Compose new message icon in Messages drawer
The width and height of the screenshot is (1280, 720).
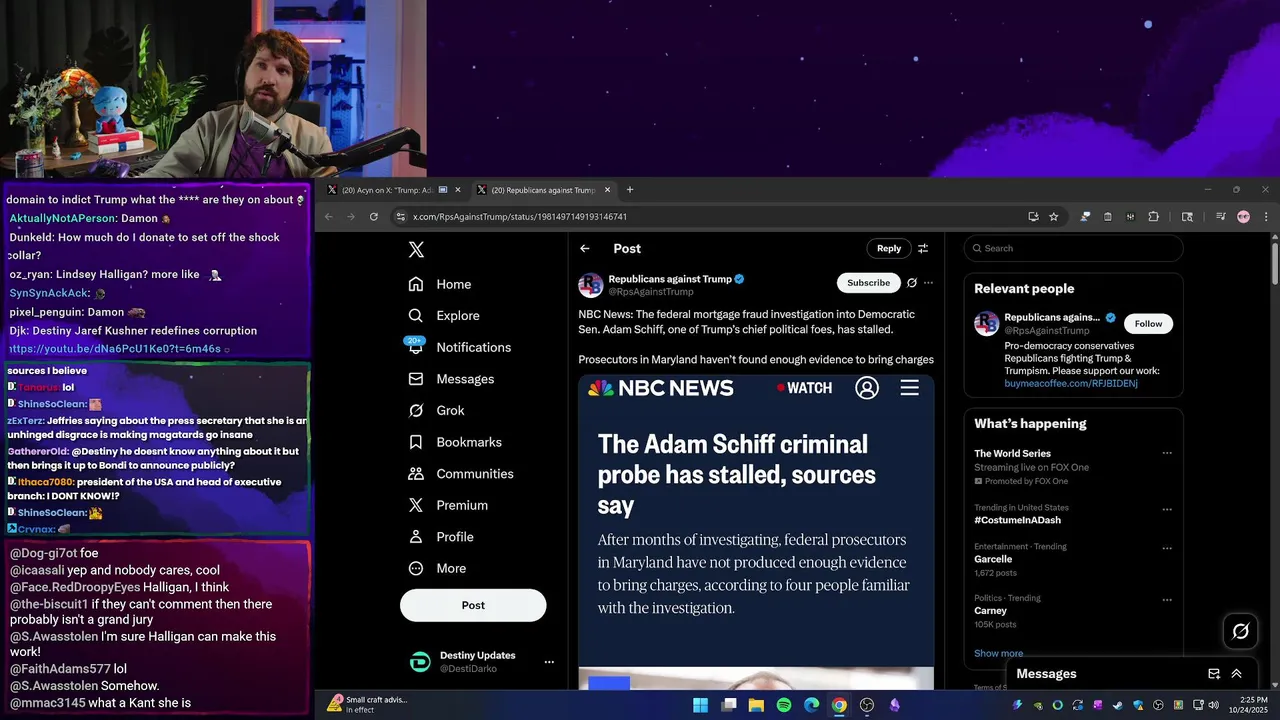(x=1214, y=674)
